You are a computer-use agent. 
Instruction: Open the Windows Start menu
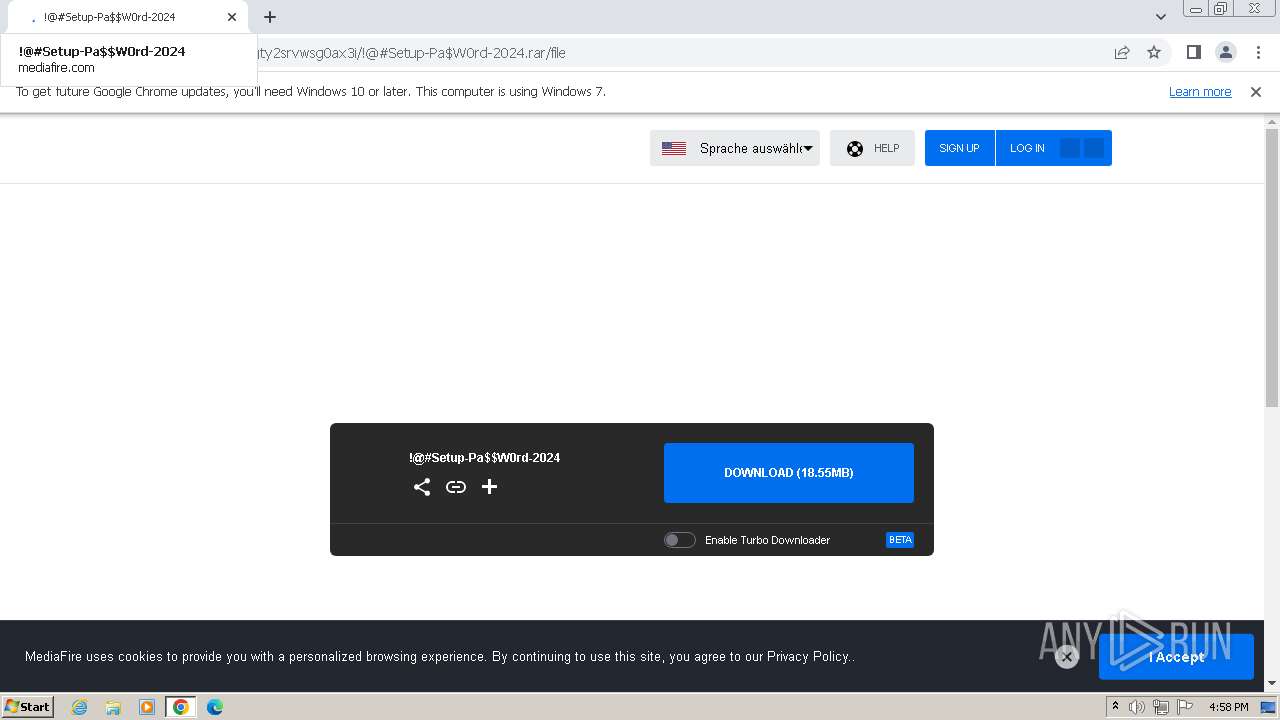click(28, 707)
